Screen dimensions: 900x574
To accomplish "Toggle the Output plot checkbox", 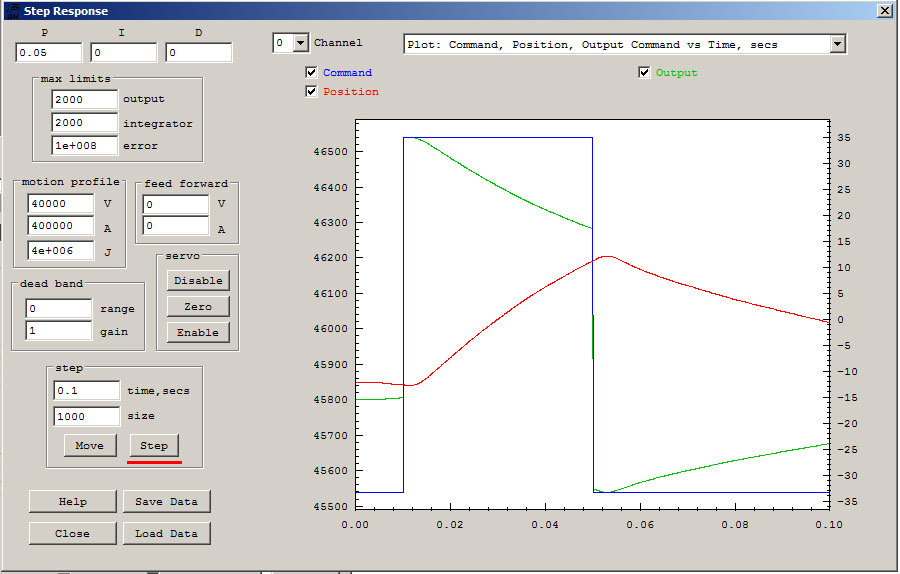I will pyautogui.click(x=644, y=72).
